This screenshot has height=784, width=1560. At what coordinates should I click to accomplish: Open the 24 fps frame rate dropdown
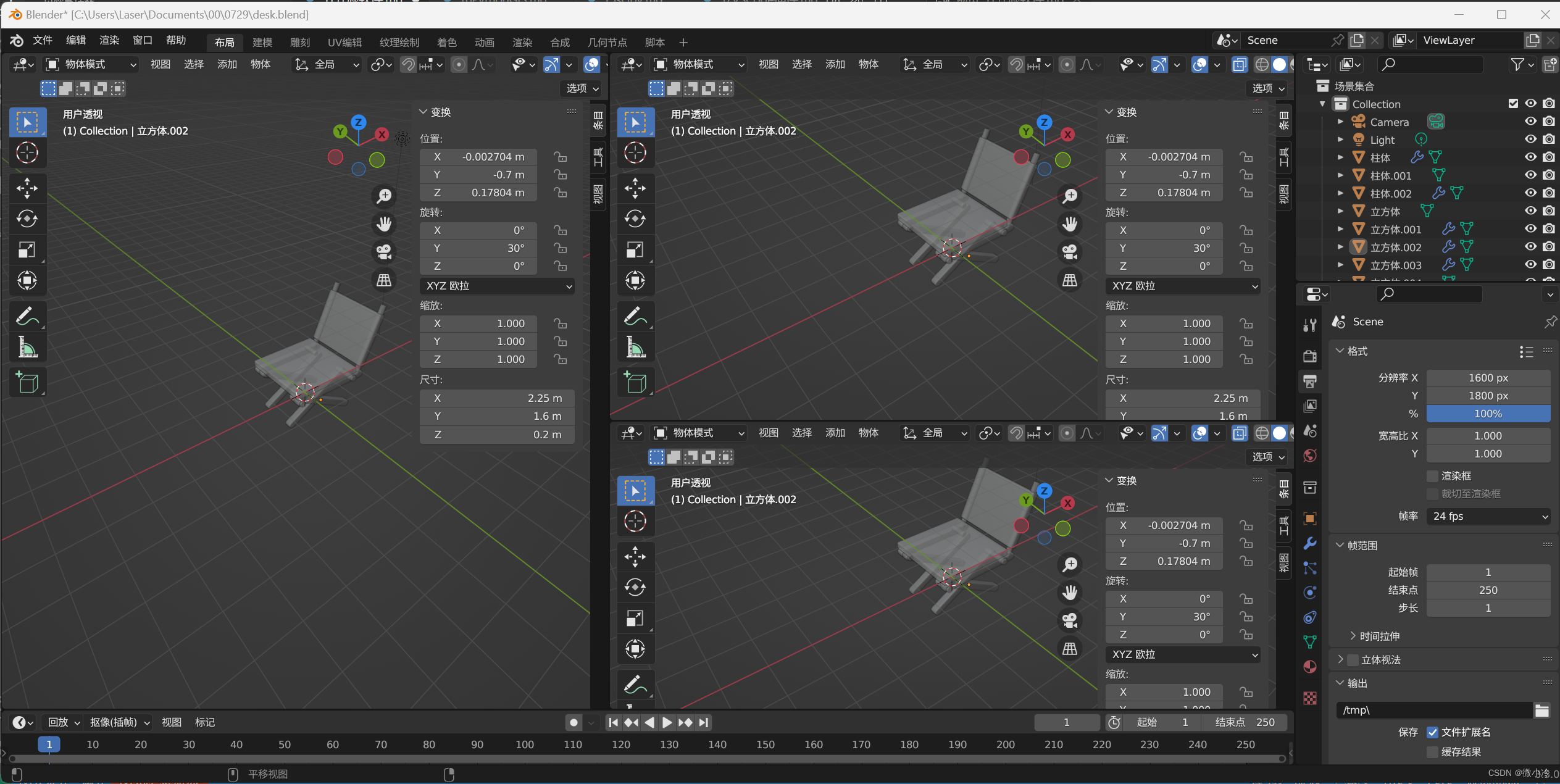(1488, 516)
